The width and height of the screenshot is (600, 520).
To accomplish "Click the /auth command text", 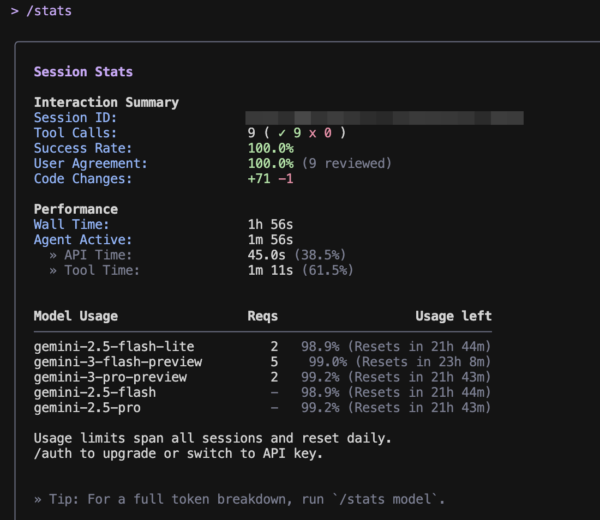I will (53, 454).
